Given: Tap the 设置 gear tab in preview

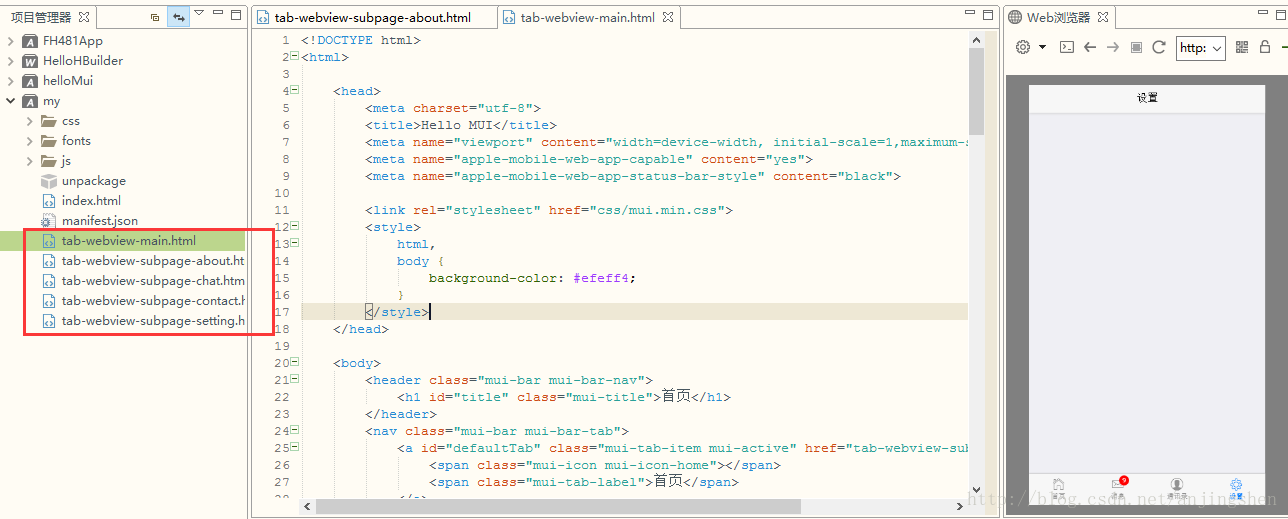Looking at the screenshot, I should tap(1236, 489).
